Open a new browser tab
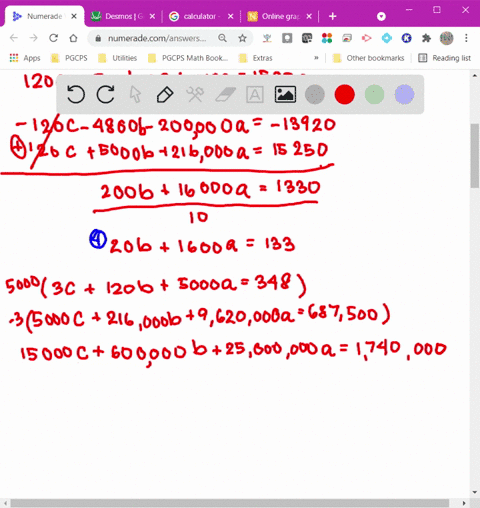 pyautogui.click(x=332, y=16)
